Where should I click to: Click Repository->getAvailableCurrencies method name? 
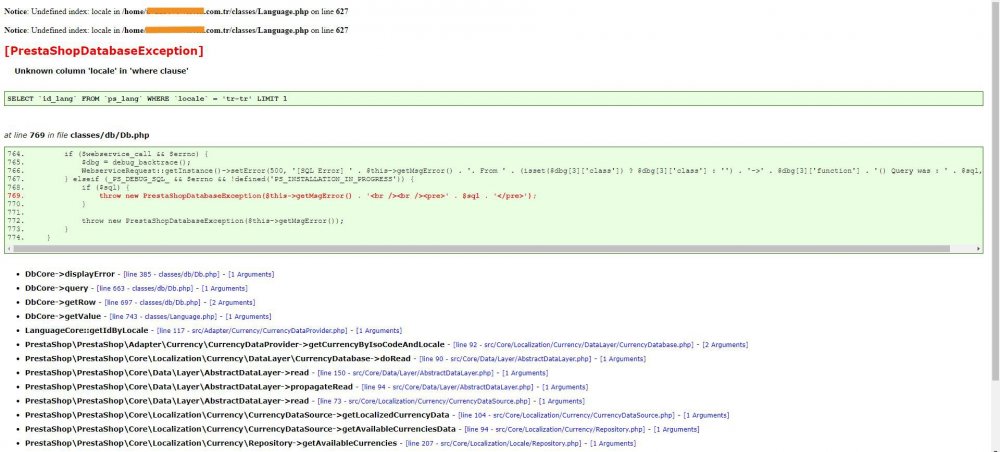[x=211, y=443]
